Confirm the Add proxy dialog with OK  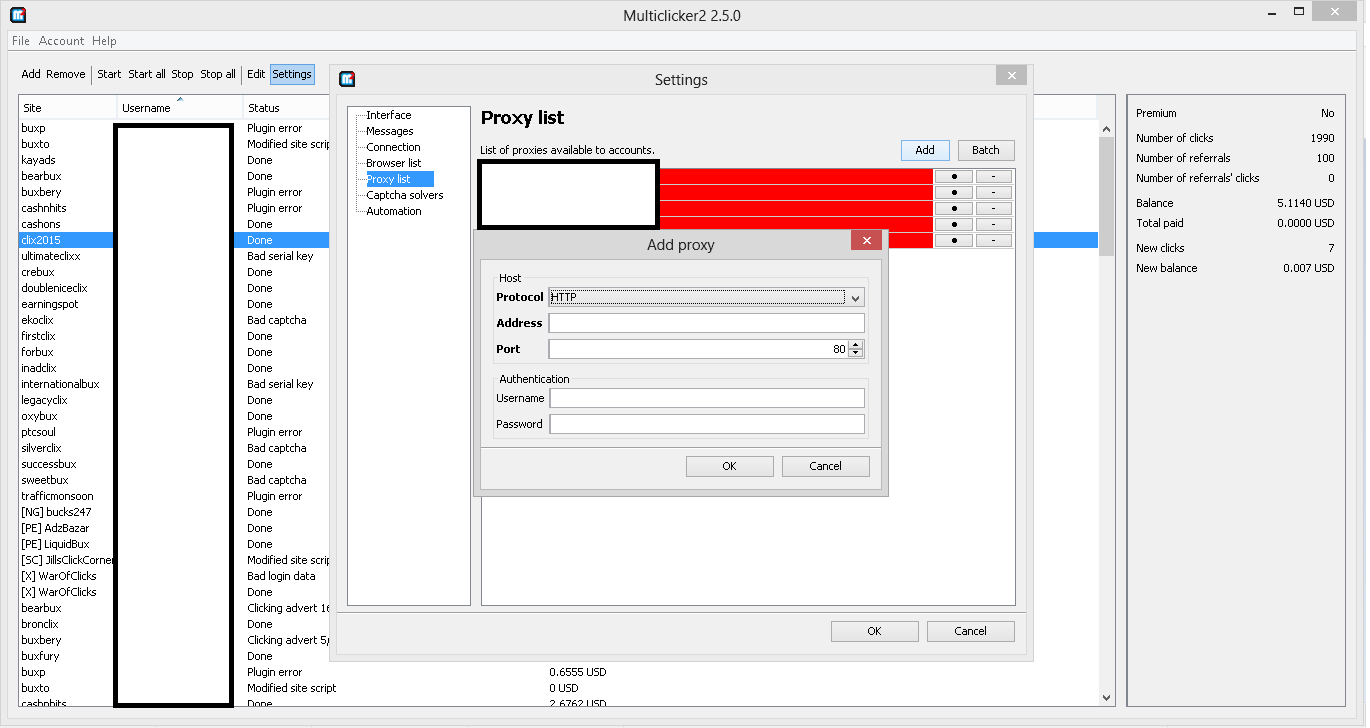tap(729, 465)
